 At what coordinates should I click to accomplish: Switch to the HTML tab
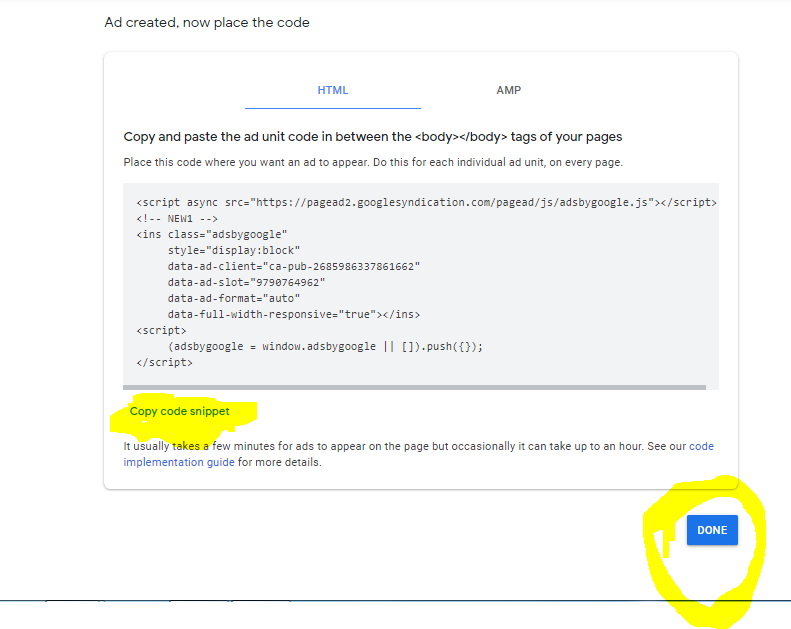(x=332, y=90)
